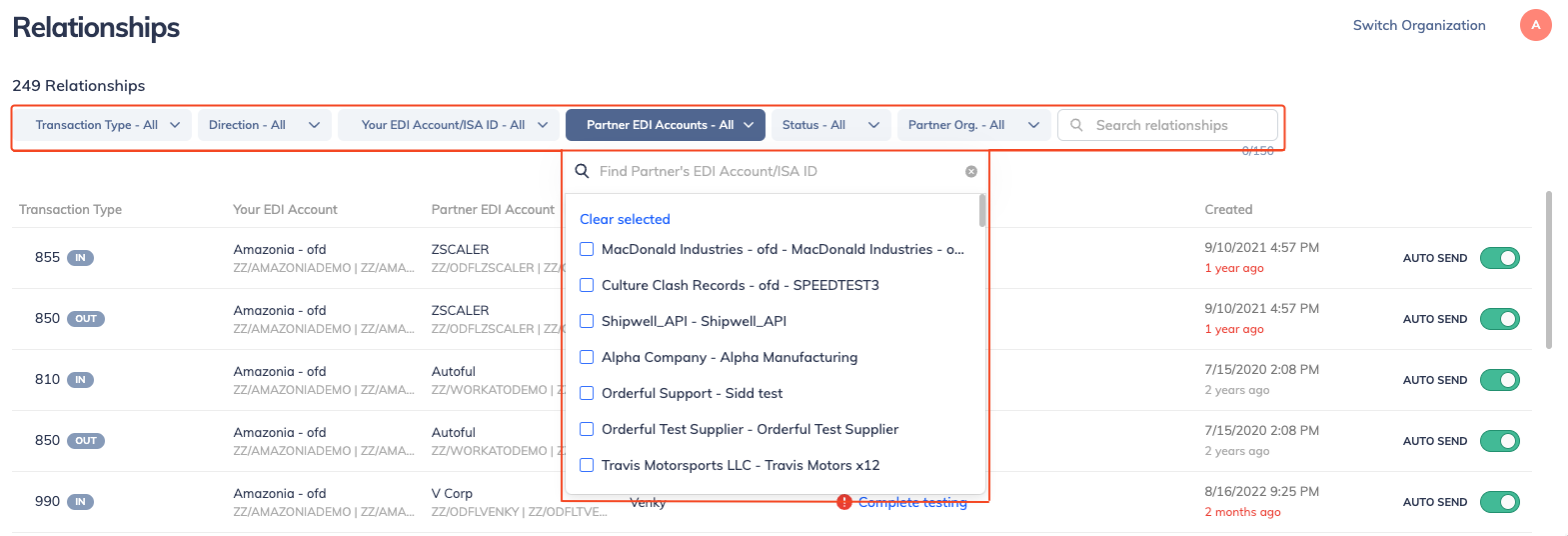The width and height of the screenshot is (1568, 536).
Task: Click Switch Organization link
Action: point(1419,25)
